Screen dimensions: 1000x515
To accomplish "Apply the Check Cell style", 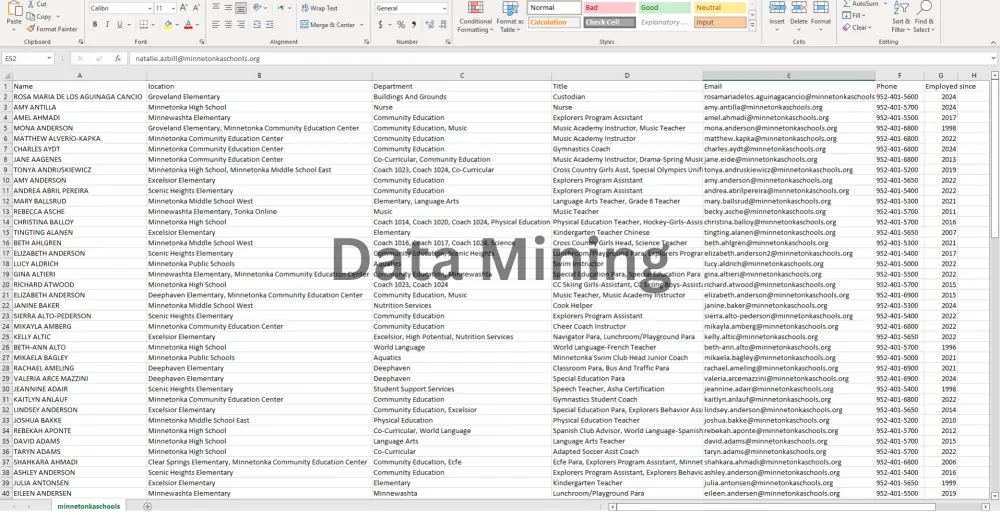I will pos(609,22).
